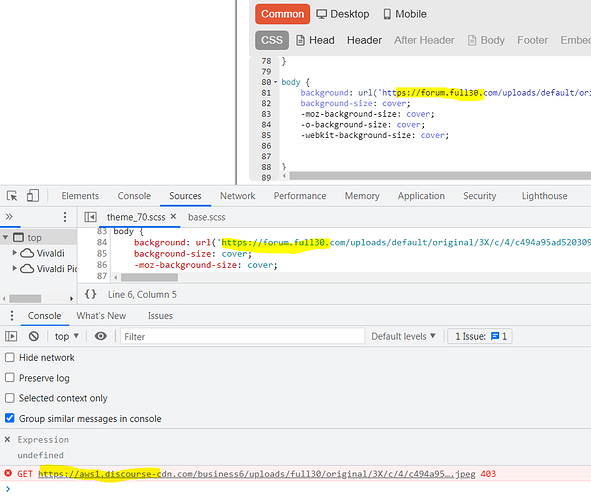Viewport: 591px width, 500px height.
Task: Open the console drawer three-dot menu
Action: tap(12, 316)
